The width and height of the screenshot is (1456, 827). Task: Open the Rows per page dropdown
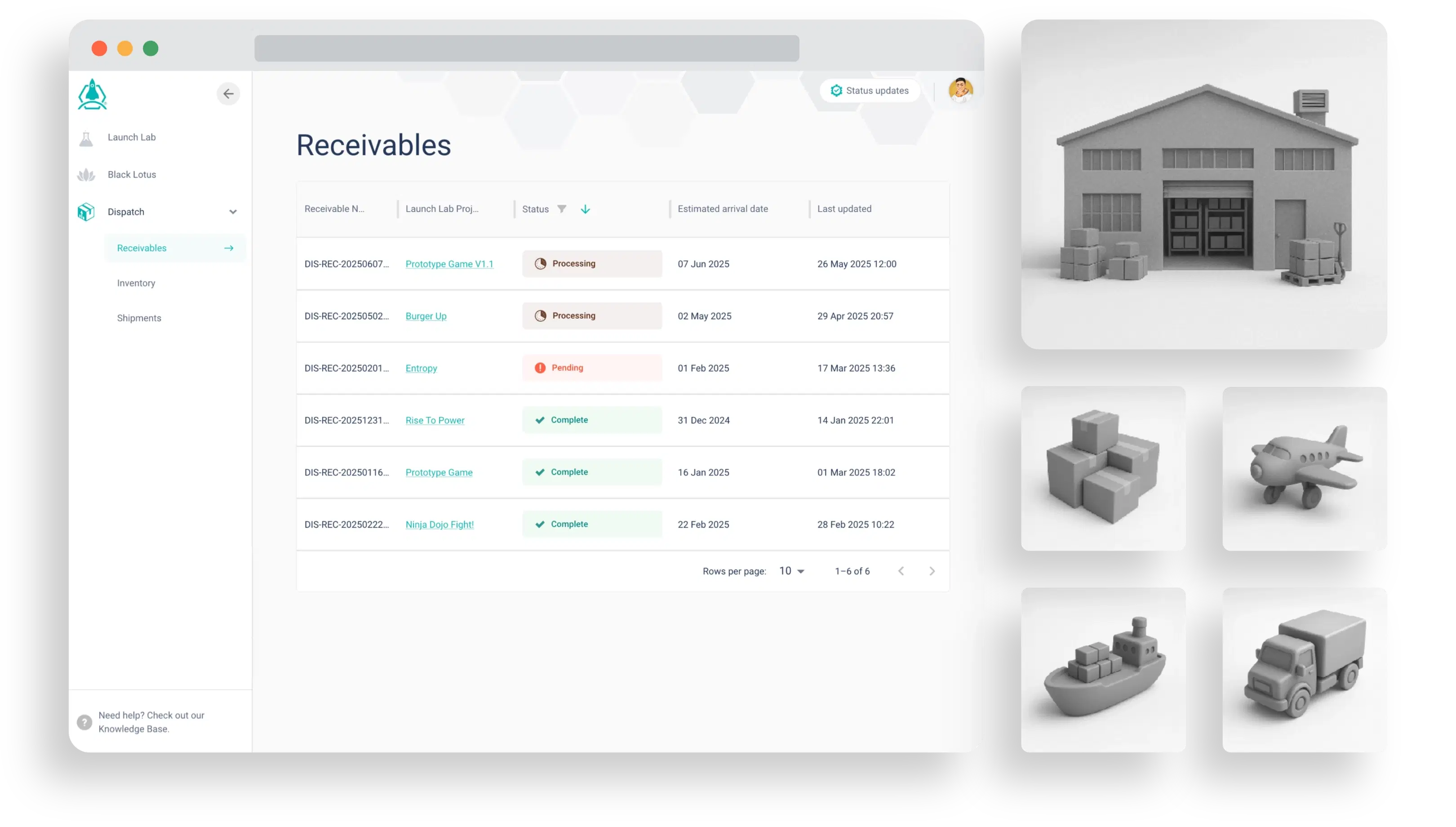(790, 571)
